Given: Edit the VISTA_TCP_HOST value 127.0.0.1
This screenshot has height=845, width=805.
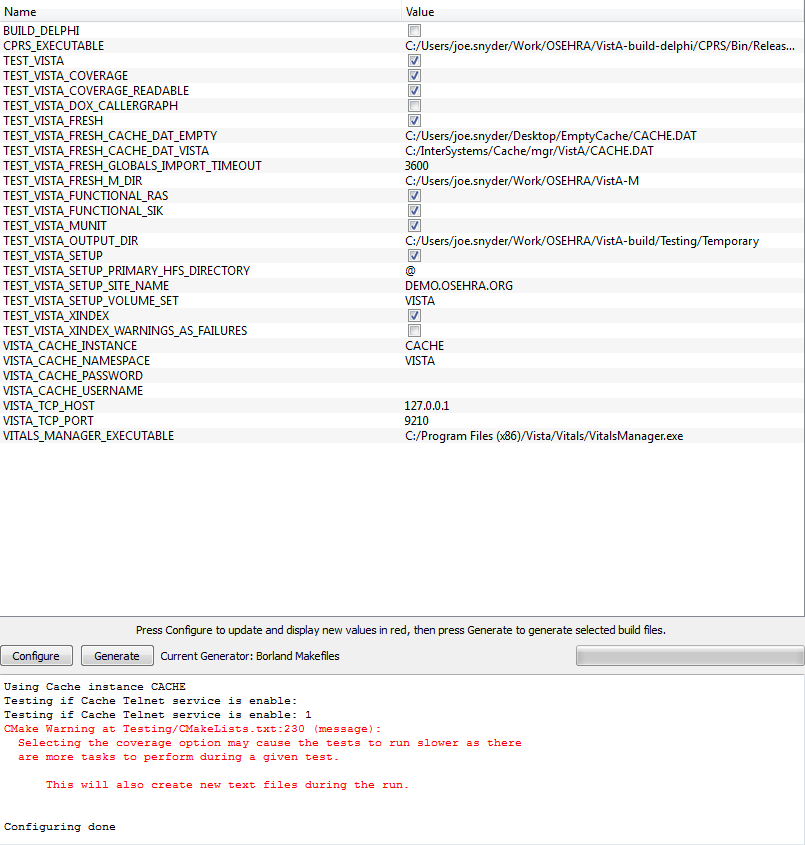Looking at the screenshot, I should pyautogui.click(x=430, y=406).
